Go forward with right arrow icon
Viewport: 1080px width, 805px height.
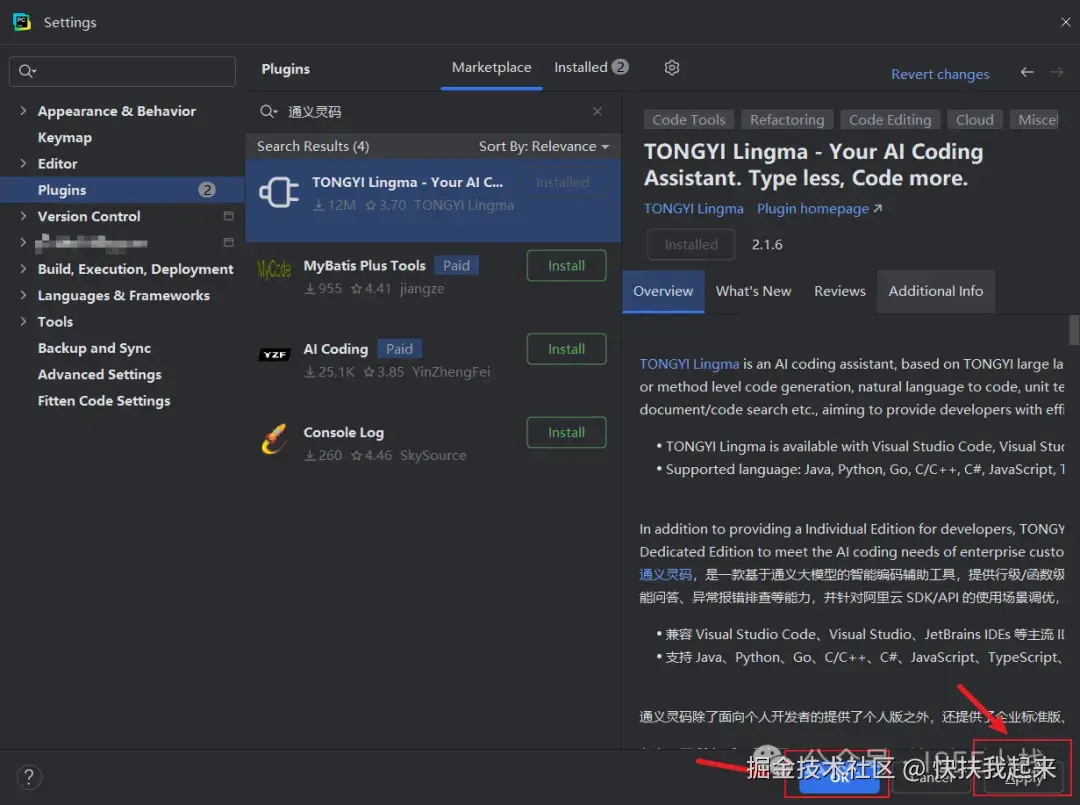[1057, 72]
